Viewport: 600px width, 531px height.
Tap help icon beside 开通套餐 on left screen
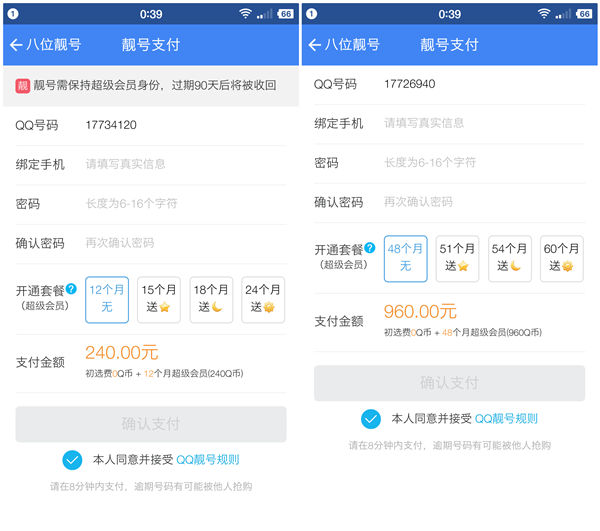(x=71, y=289)
